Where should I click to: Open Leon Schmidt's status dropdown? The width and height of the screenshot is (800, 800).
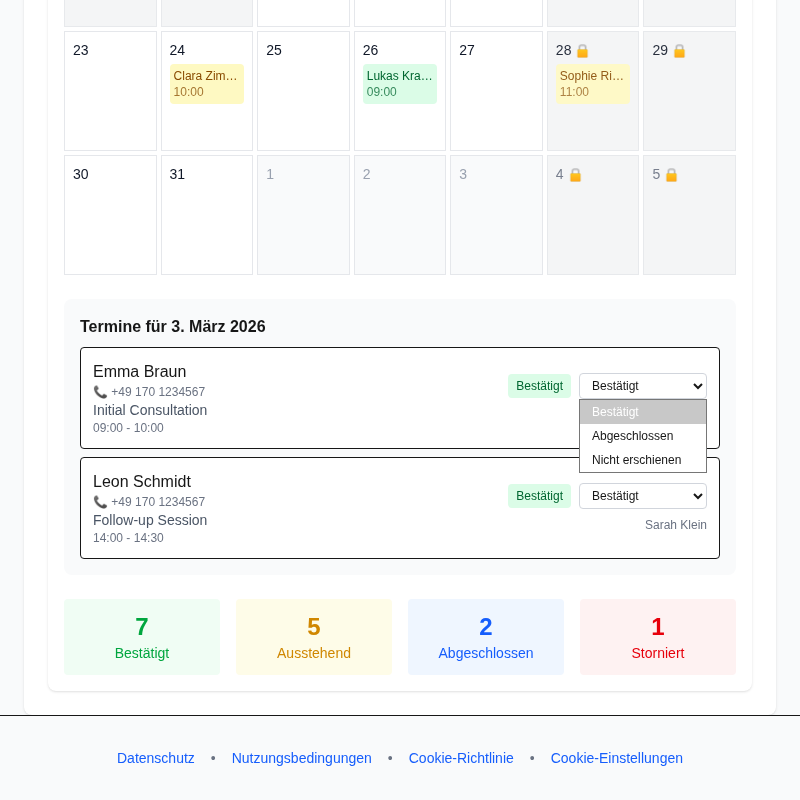click(x=642, y=496)
